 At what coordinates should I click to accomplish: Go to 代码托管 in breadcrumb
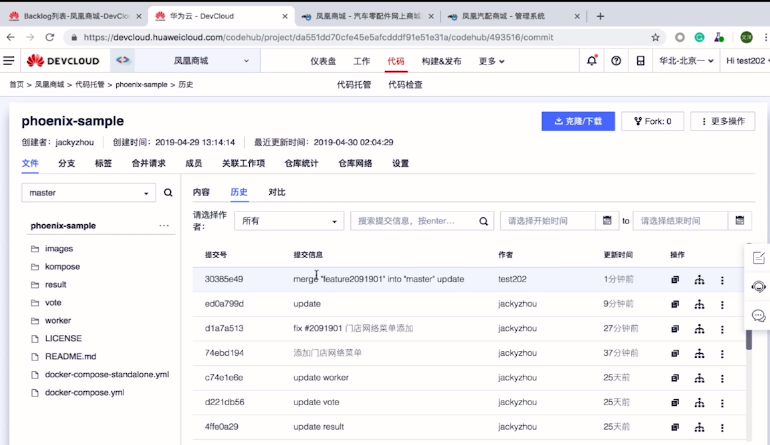(89, 84)
